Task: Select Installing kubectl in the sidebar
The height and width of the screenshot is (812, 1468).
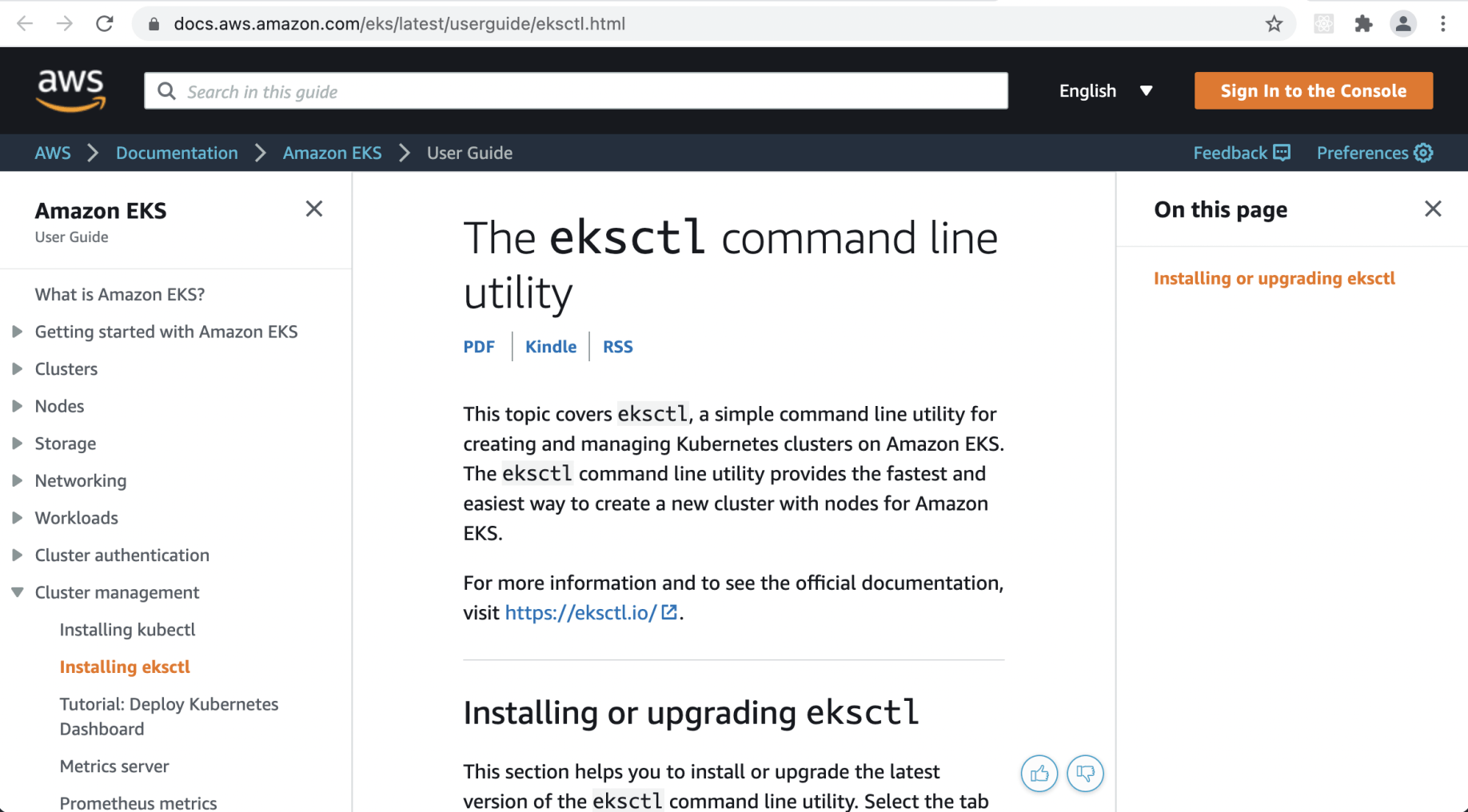Action: pos(127,630)
